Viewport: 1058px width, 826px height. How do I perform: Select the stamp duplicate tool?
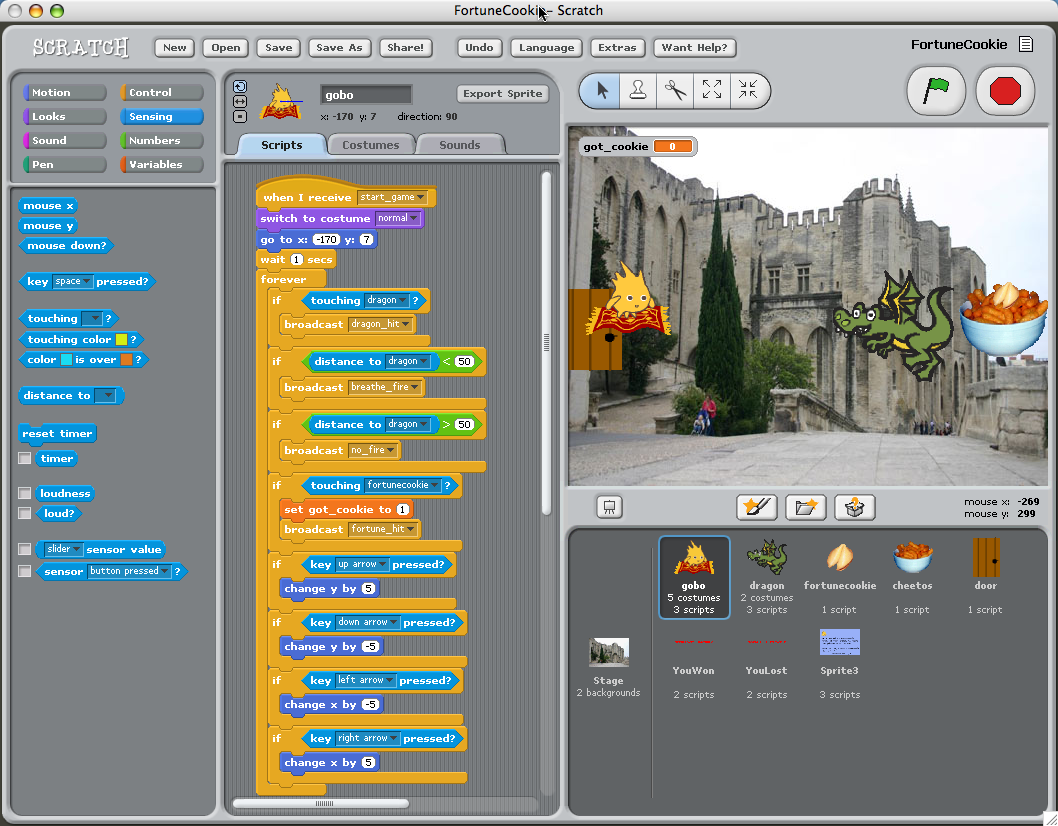(638, 91)
